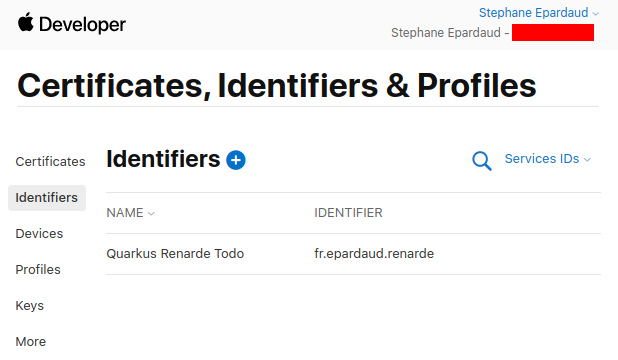Open the Quarkus Renarde Todo identifier
The image size is (618, 360).
175,254
